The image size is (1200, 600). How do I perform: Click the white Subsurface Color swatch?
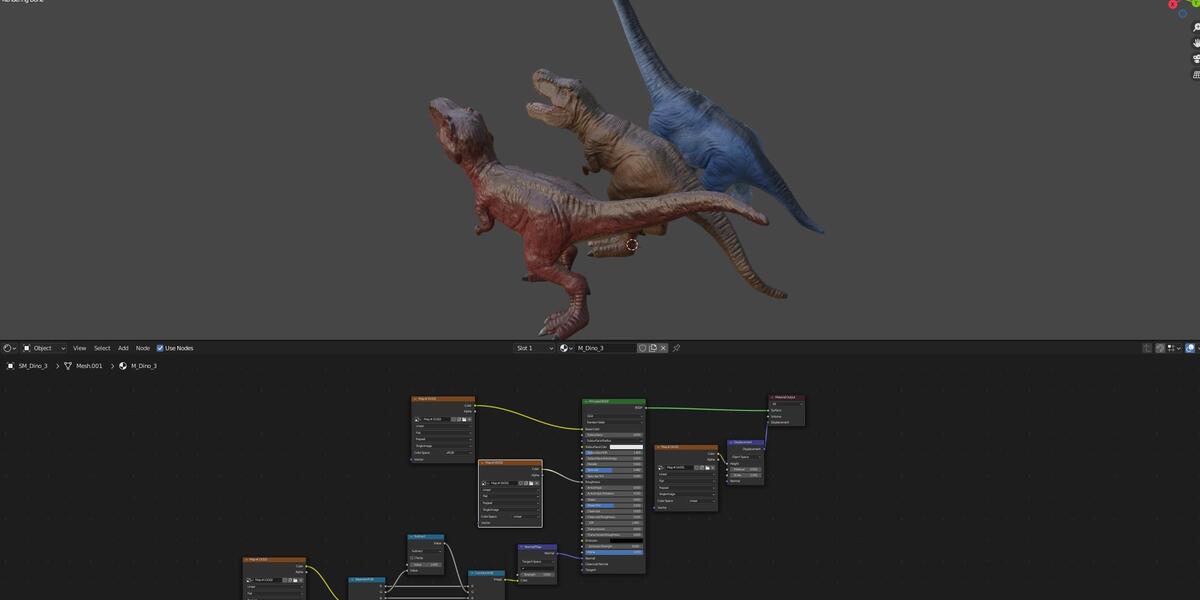click(626, 447)
